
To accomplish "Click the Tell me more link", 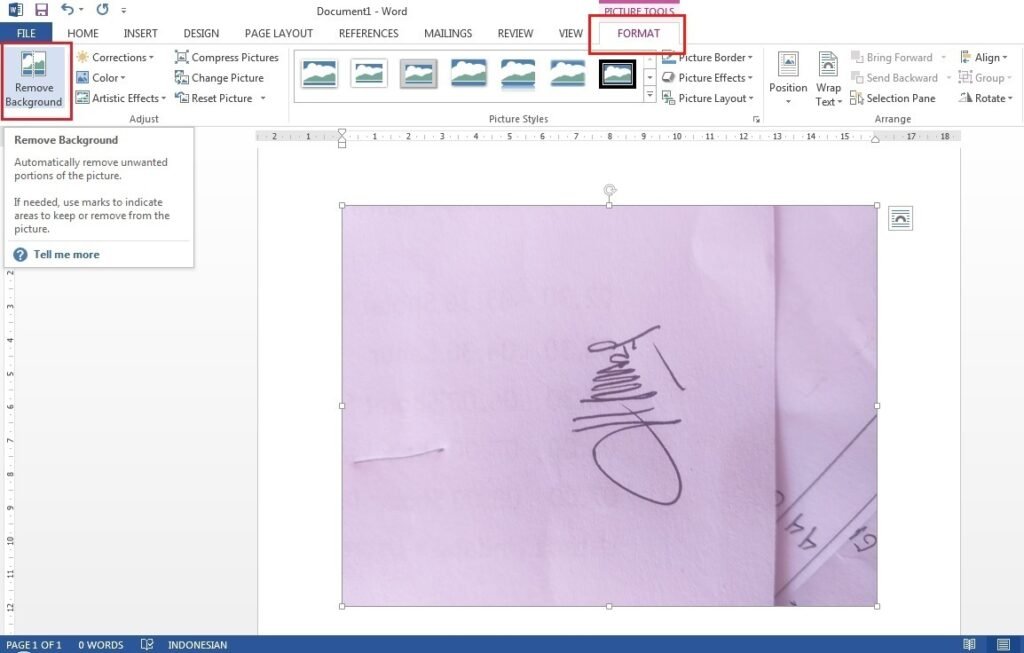I will [66, 255].
